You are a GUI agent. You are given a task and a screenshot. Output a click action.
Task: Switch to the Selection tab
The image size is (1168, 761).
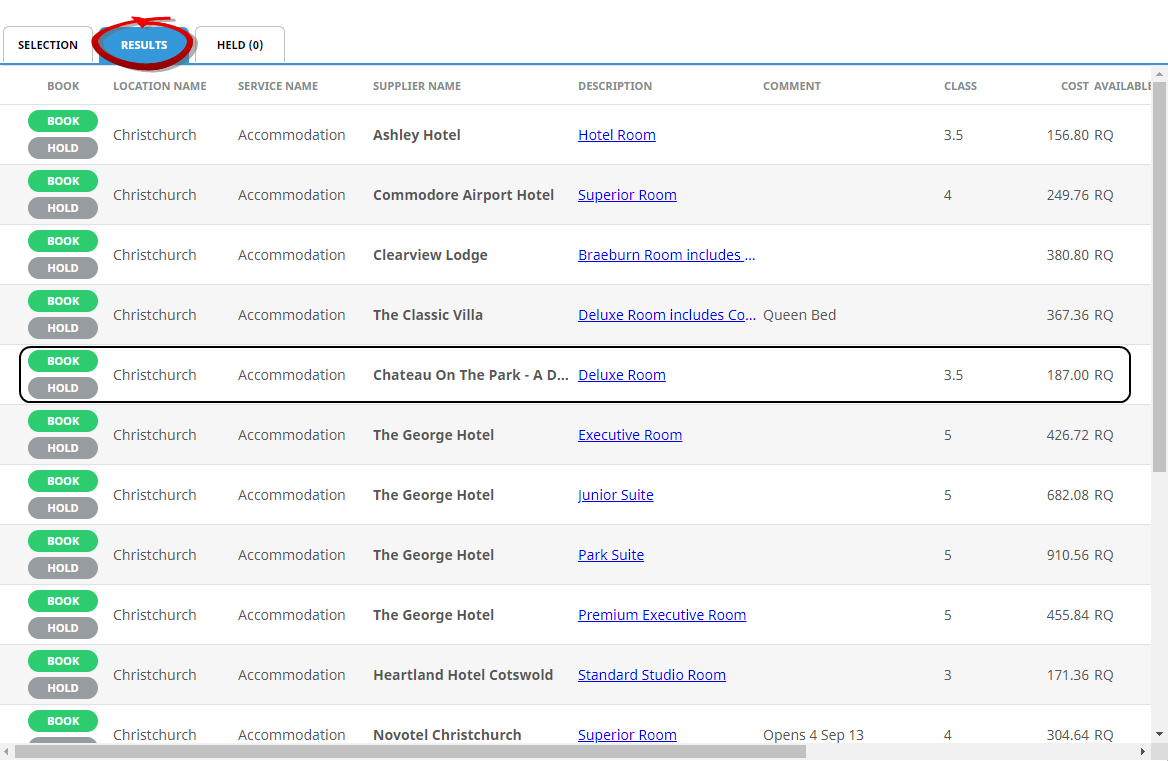[48, 45]
